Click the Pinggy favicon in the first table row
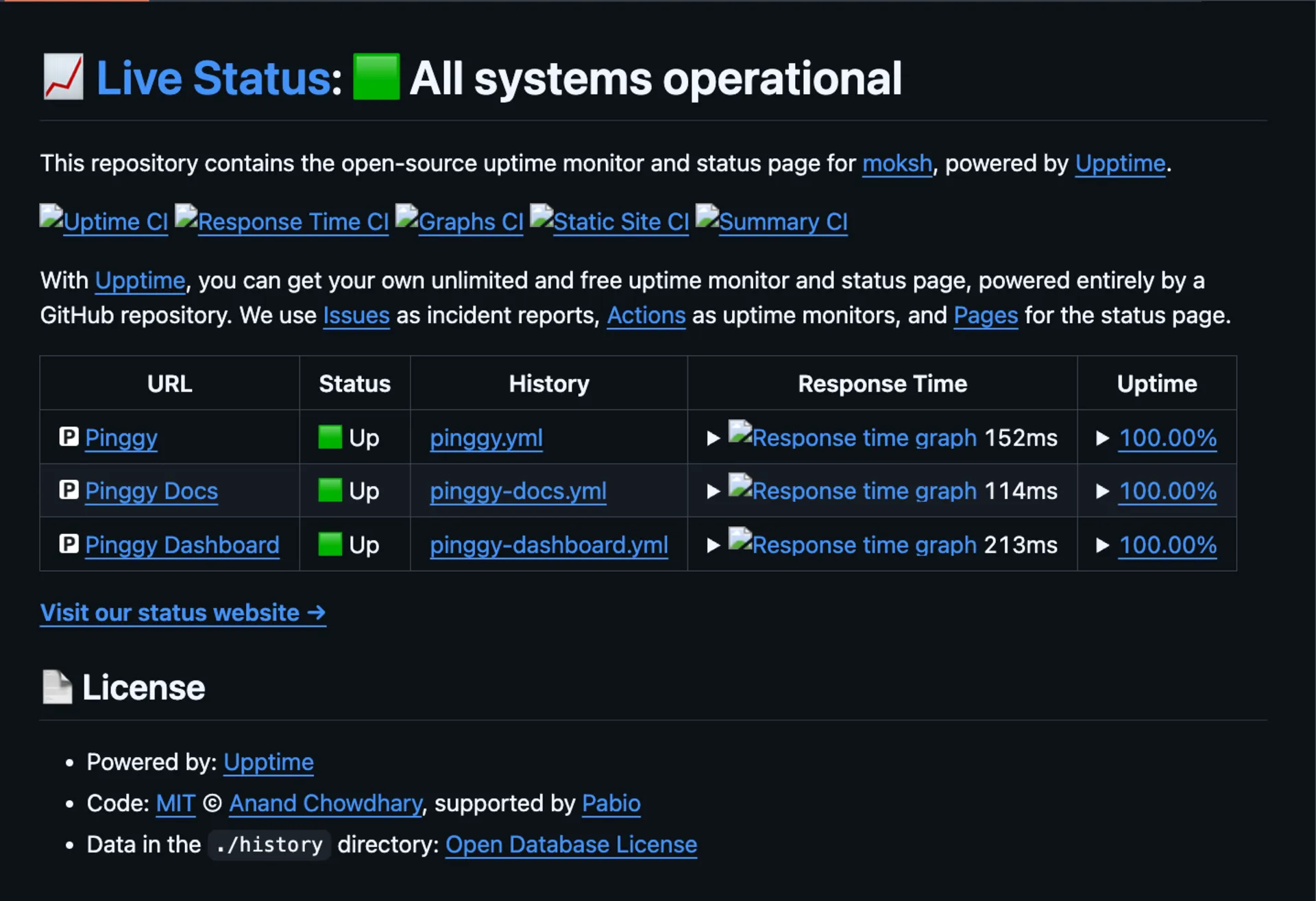This screenshot has height=901, width=1316. (x=69, y=437)
